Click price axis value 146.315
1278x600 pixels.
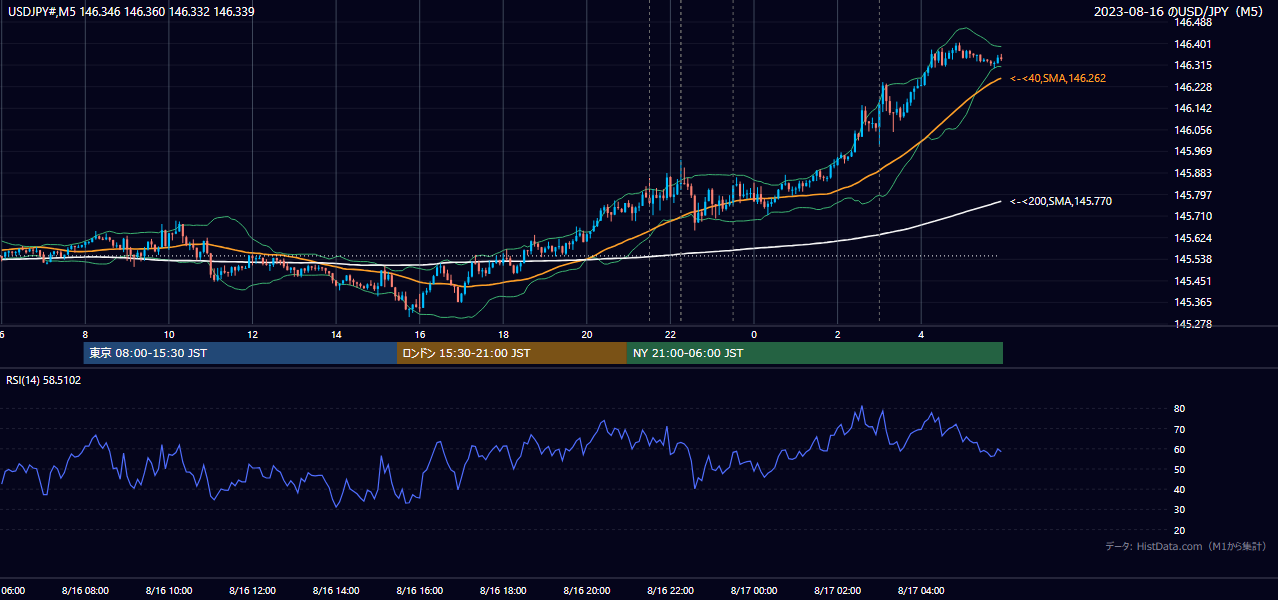1194,65
